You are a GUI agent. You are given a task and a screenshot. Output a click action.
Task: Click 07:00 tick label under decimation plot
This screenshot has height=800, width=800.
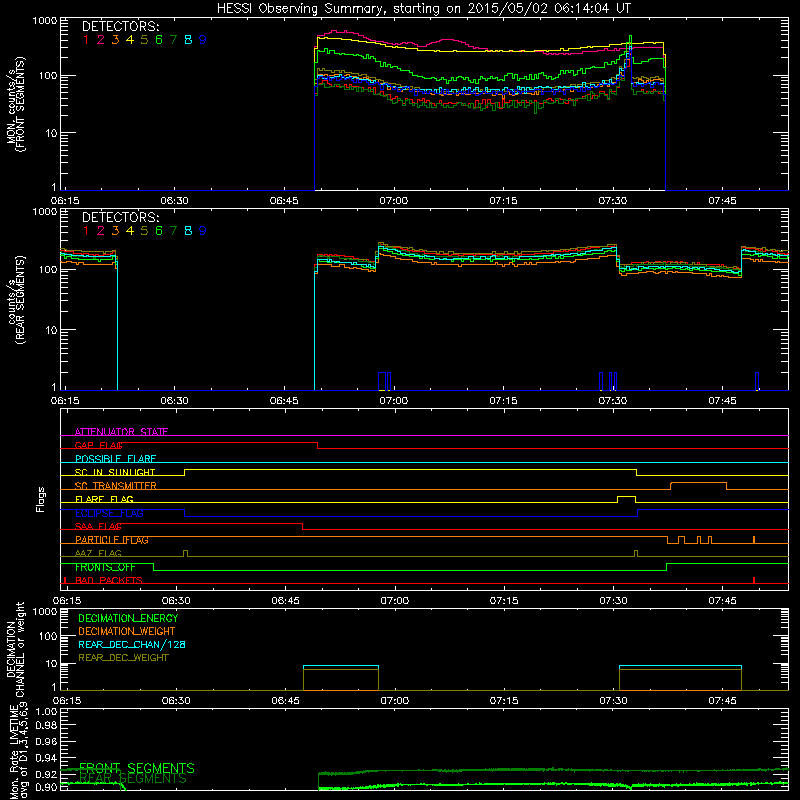coord(394,701)
